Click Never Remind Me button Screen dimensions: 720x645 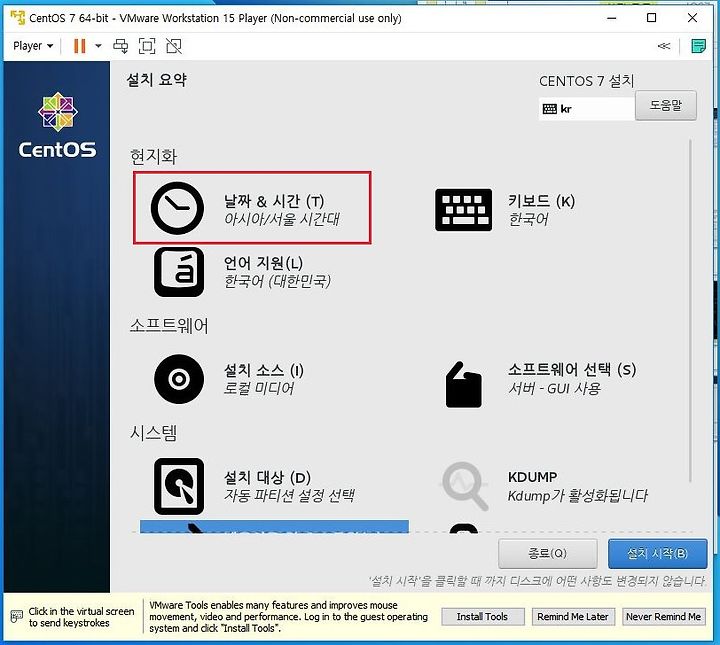click(x=663, y=617)
